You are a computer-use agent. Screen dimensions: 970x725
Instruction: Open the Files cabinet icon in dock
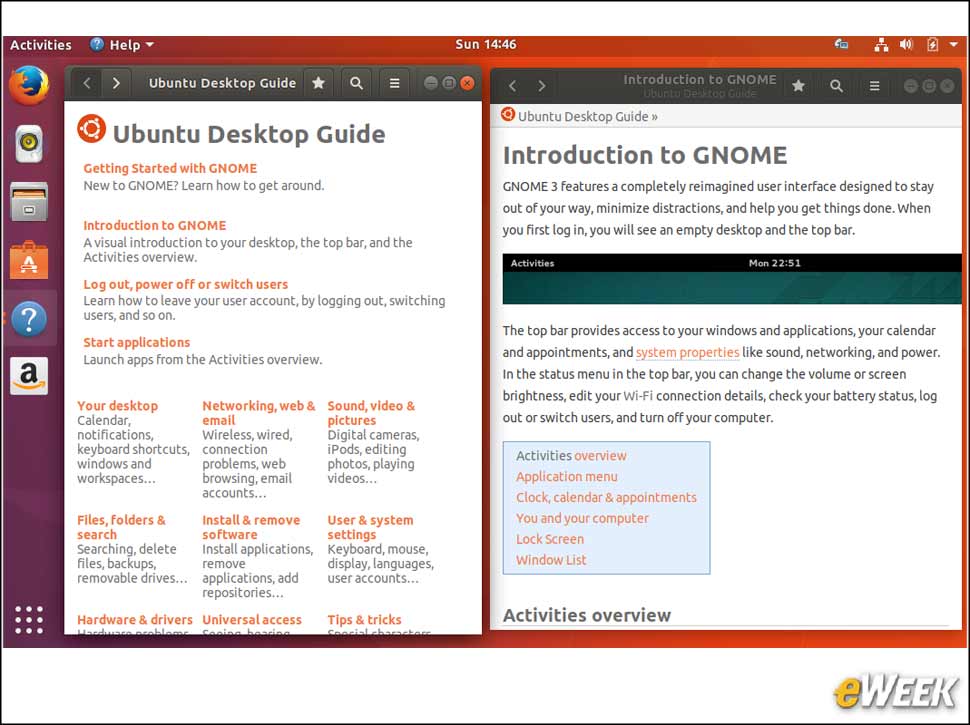tap(29, 202)
